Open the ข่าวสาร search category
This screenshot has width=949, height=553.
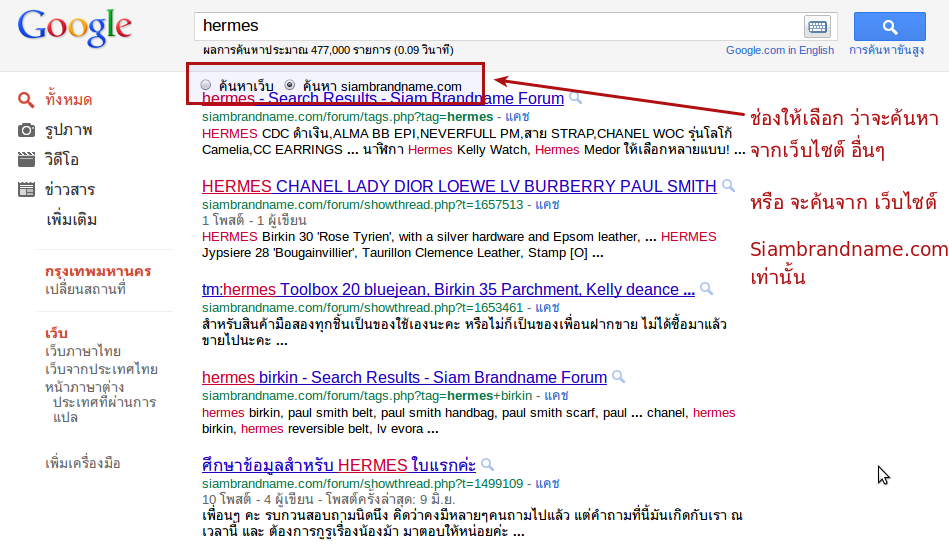pyautogui.click(x=70, y=189)
